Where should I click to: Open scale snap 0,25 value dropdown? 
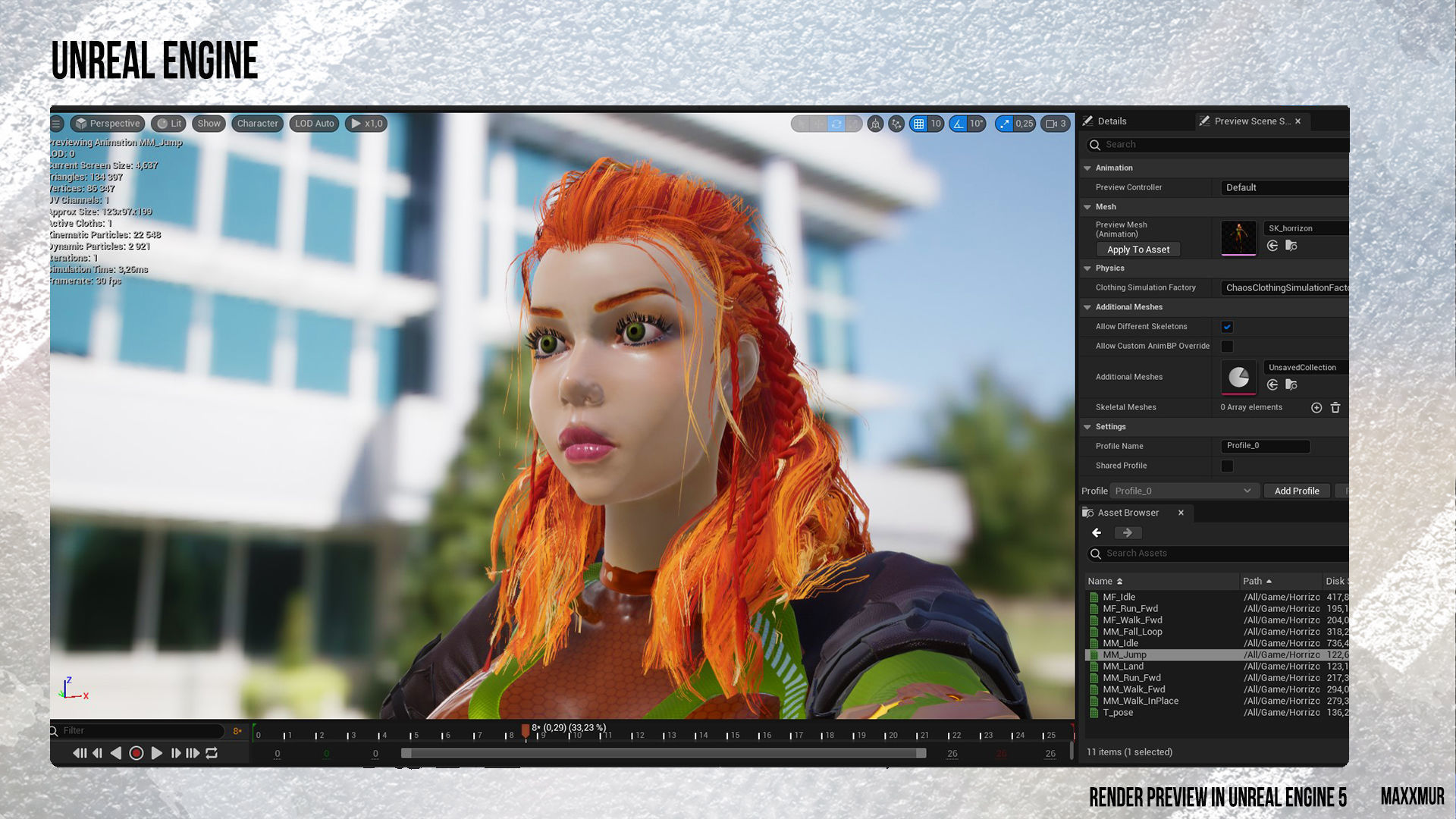click(x=1025, y=124)
